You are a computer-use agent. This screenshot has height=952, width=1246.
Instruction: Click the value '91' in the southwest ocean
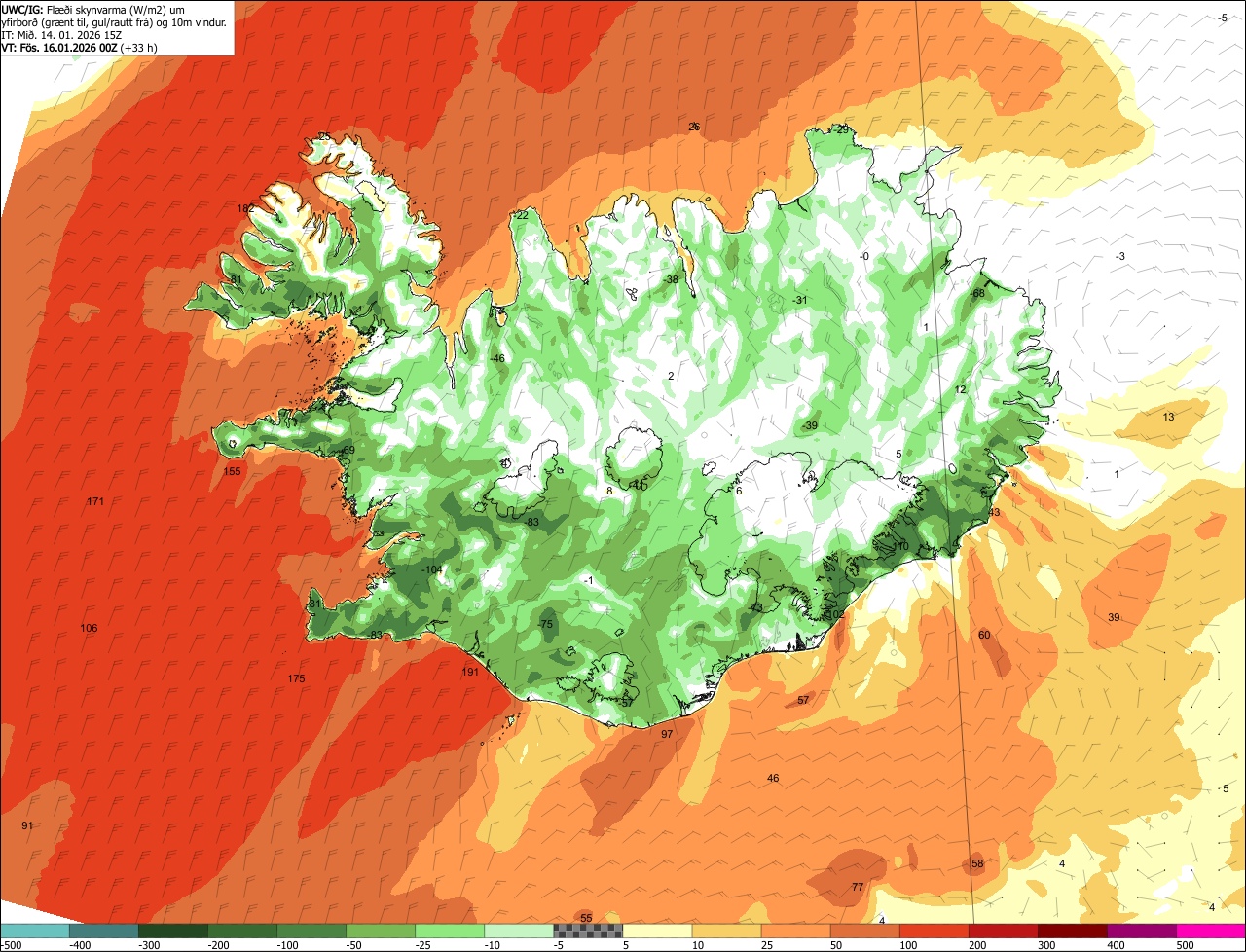pyautogui.click(x=27, y=825)
